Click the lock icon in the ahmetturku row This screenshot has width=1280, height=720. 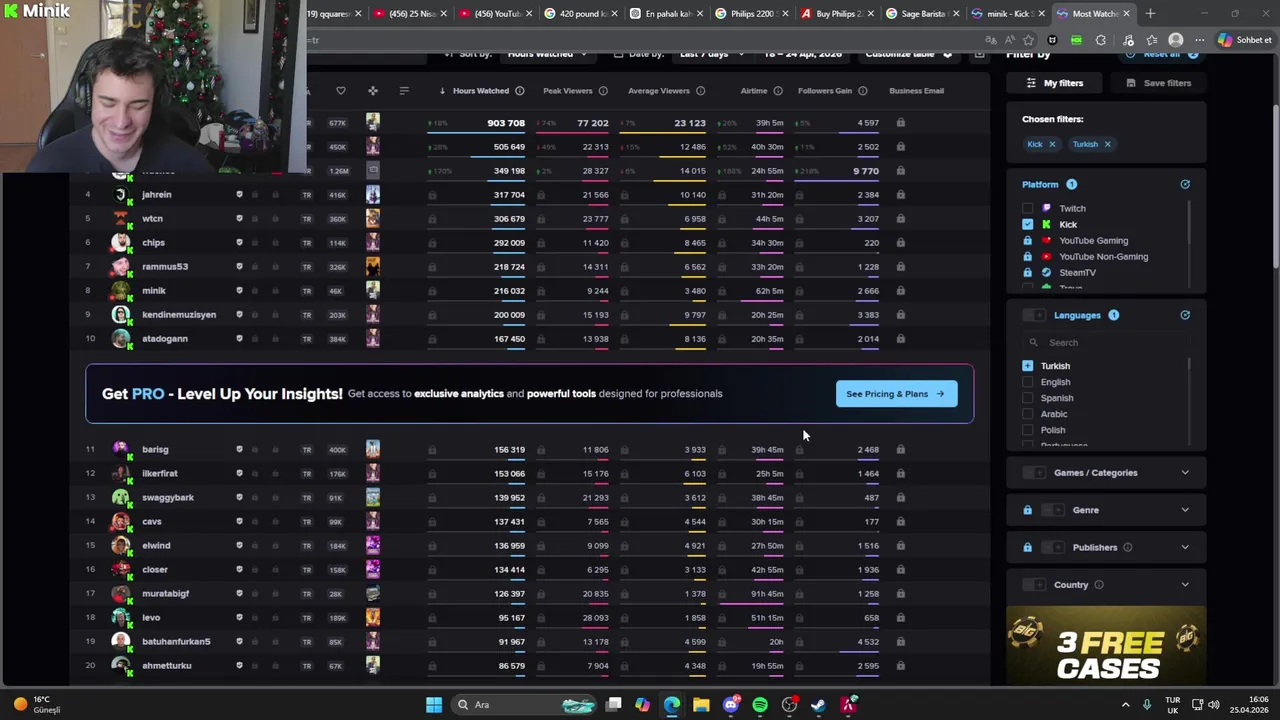[901, 666]
